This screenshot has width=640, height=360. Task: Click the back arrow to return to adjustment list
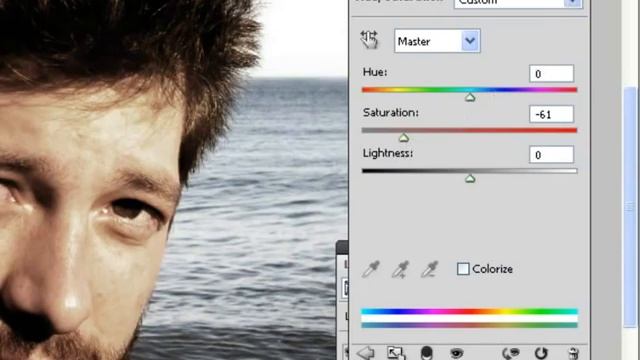click(x=365, y=353)
